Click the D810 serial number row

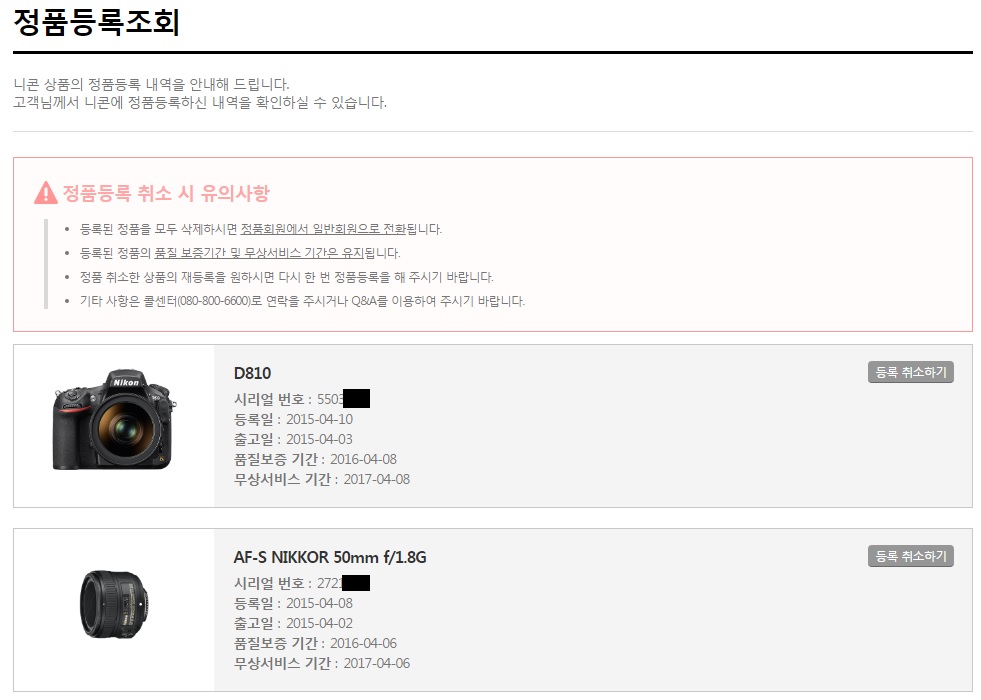click(302, 399)
